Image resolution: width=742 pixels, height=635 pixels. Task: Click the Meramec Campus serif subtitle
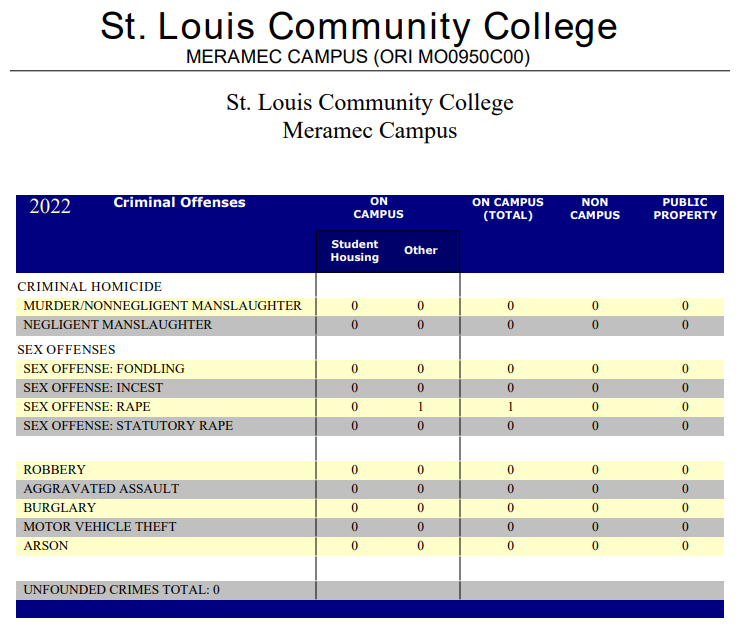[369, 130]
